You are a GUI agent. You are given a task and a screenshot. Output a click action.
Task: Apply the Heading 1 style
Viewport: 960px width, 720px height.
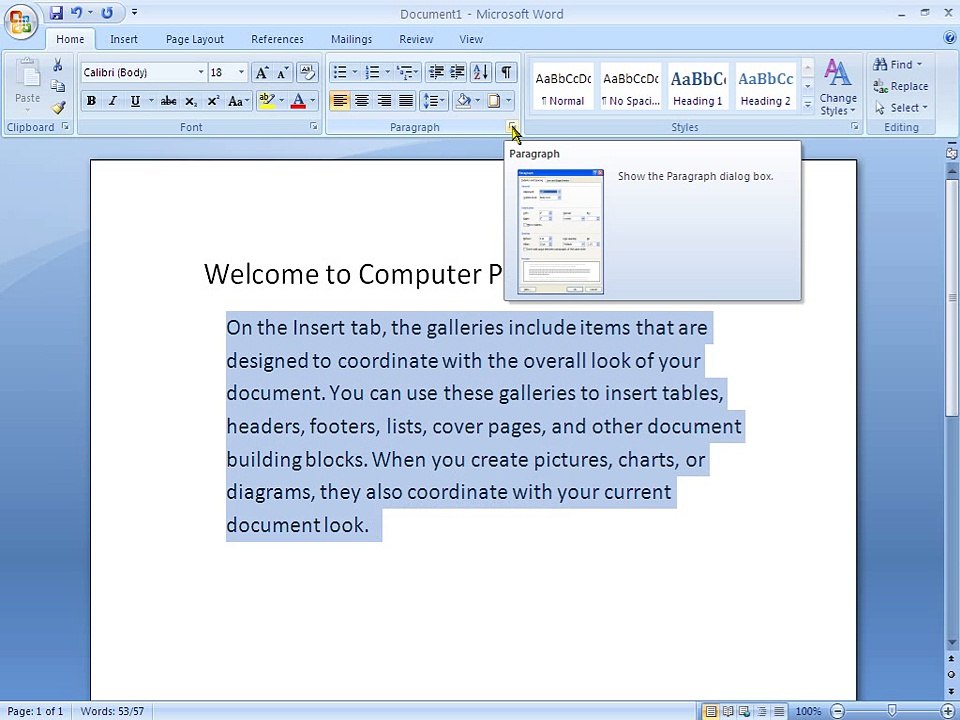pyautogui.click(x=698, y=86)
